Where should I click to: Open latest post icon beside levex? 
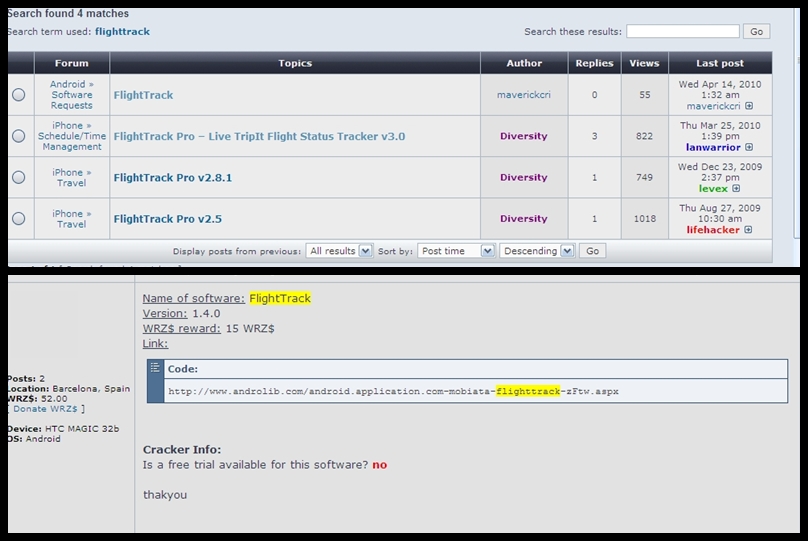(736, 188)
